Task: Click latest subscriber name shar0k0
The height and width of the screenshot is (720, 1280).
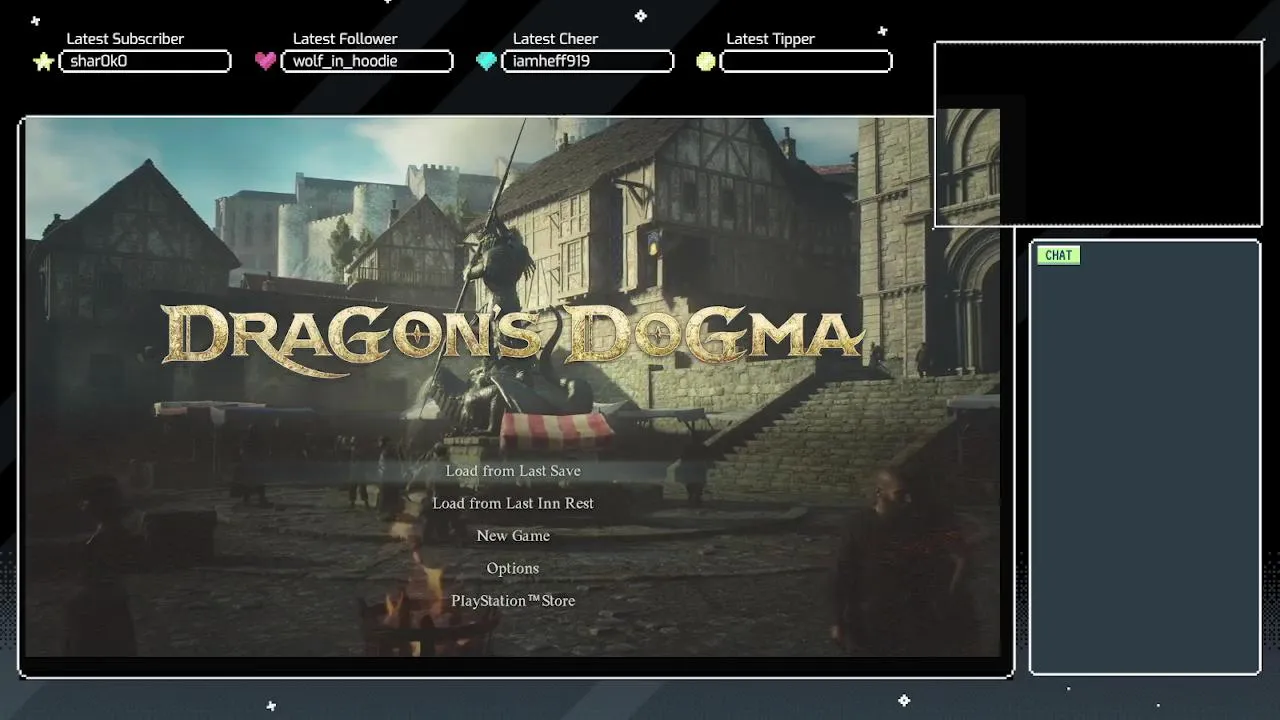Action: point(99,61)
